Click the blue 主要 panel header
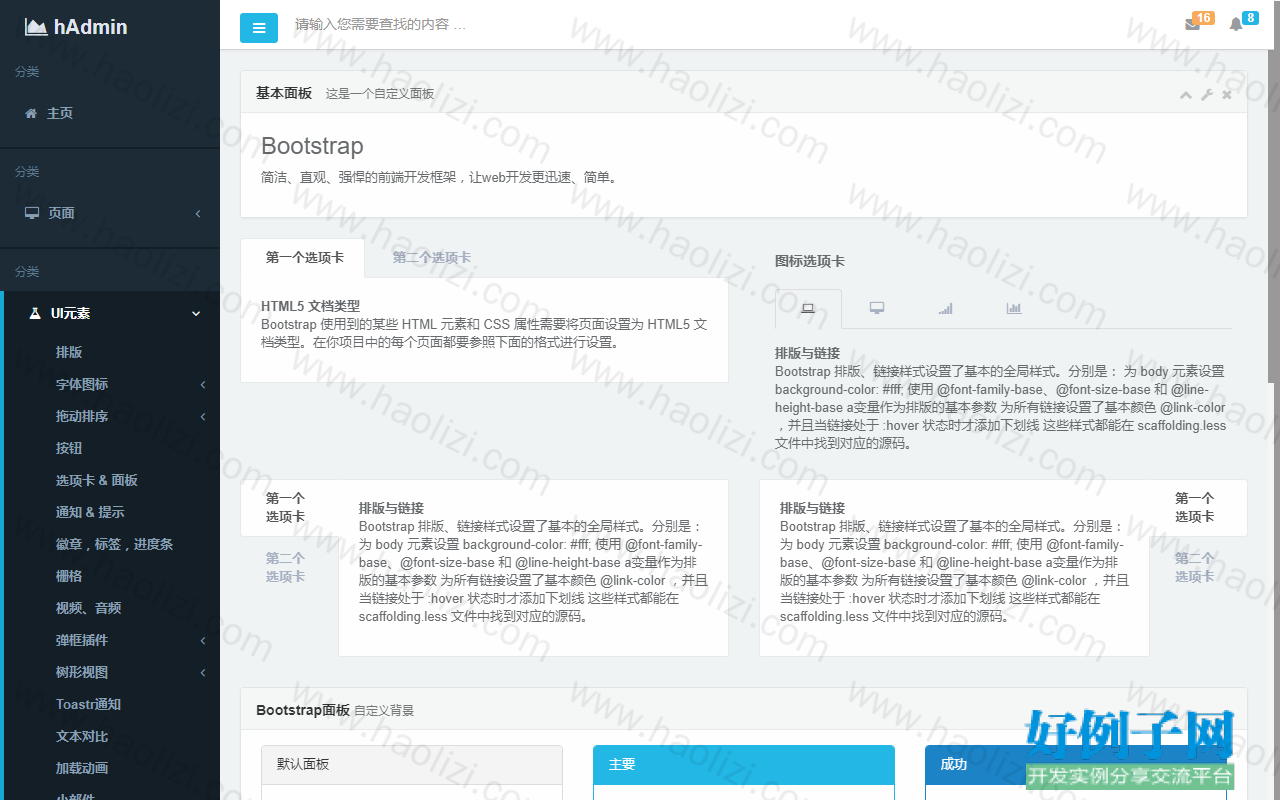The image size is (1280, 800). point(744,764)
